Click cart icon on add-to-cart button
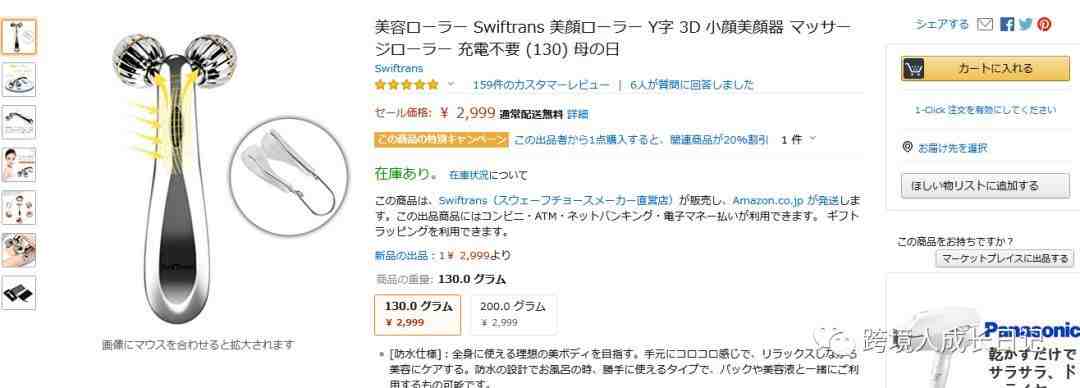Image resolution: width=1080 pixels, height=388 pixels. (x=913, y=68)
